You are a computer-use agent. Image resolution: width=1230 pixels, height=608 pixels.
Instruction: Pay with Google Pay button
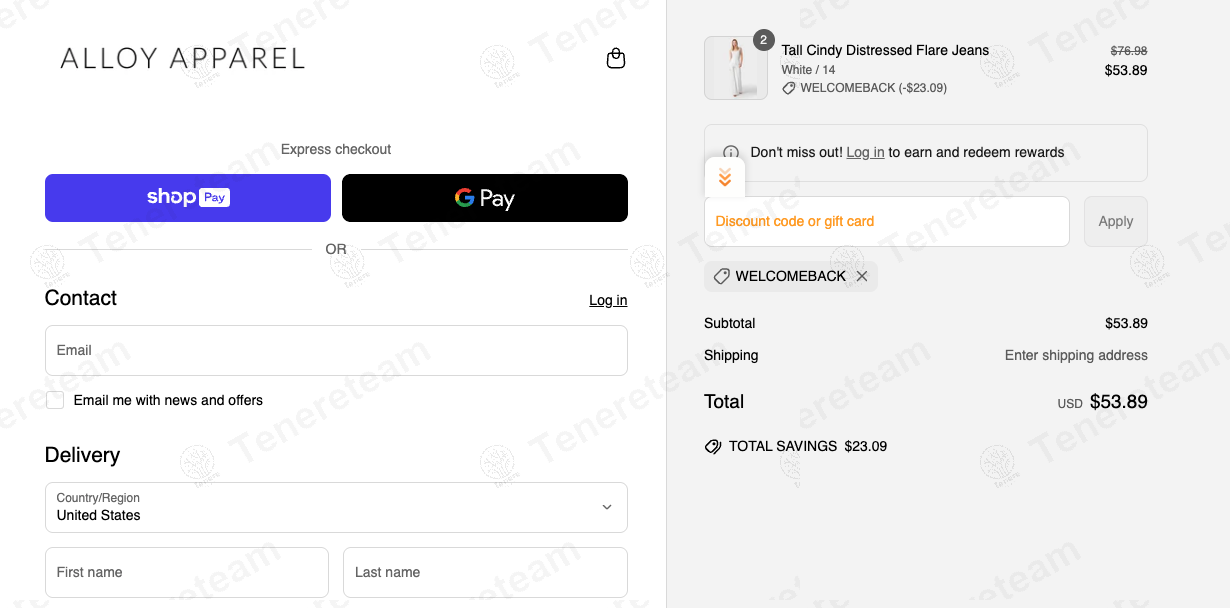pos(485,198)
